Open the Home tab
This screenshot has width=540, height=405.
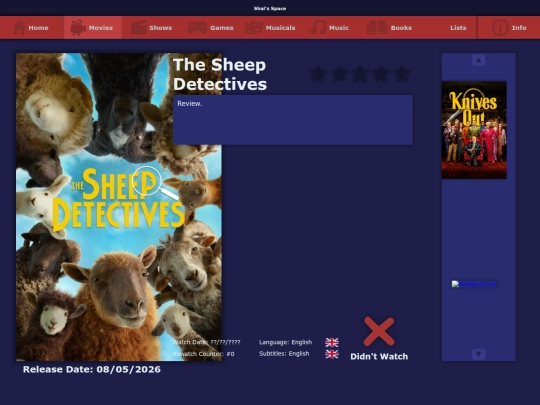[x=31, y=28]
